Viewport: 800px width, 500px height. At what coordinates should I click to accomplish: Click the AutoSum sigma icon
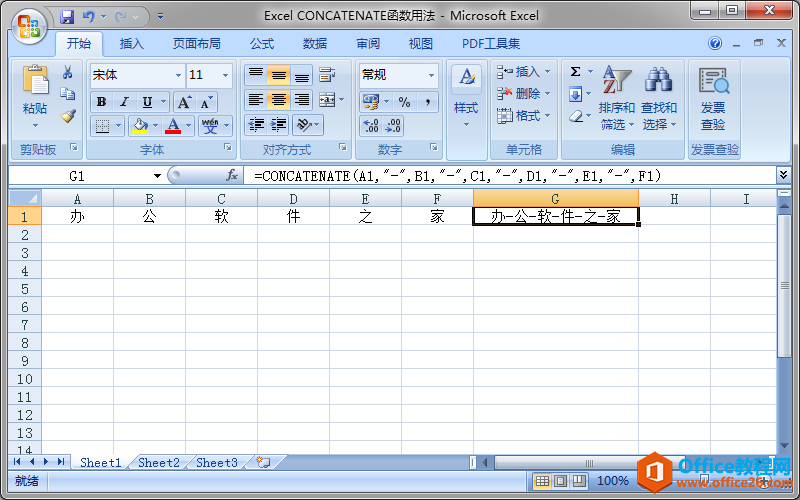coord(576,72)
